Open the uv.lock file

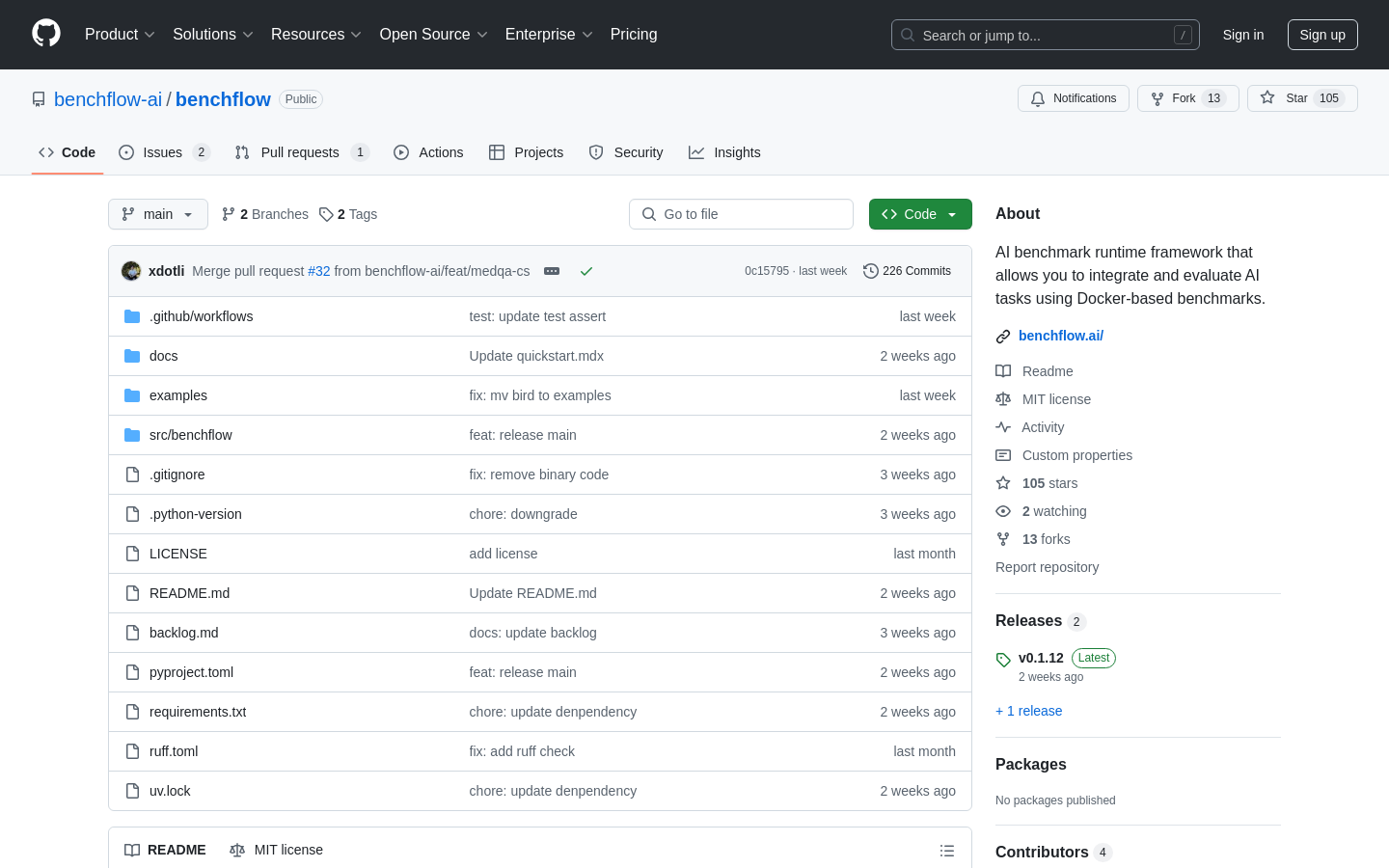click(170, 791)
